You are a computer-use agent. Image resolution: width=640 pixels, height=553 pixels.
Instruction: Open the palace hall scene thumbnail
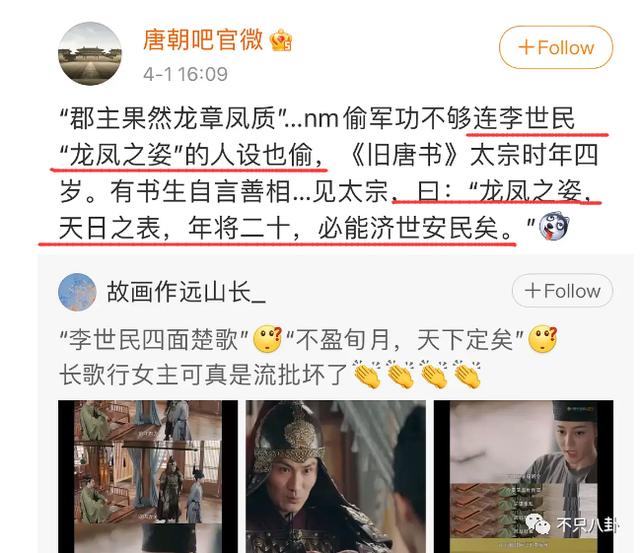(148, 476)
